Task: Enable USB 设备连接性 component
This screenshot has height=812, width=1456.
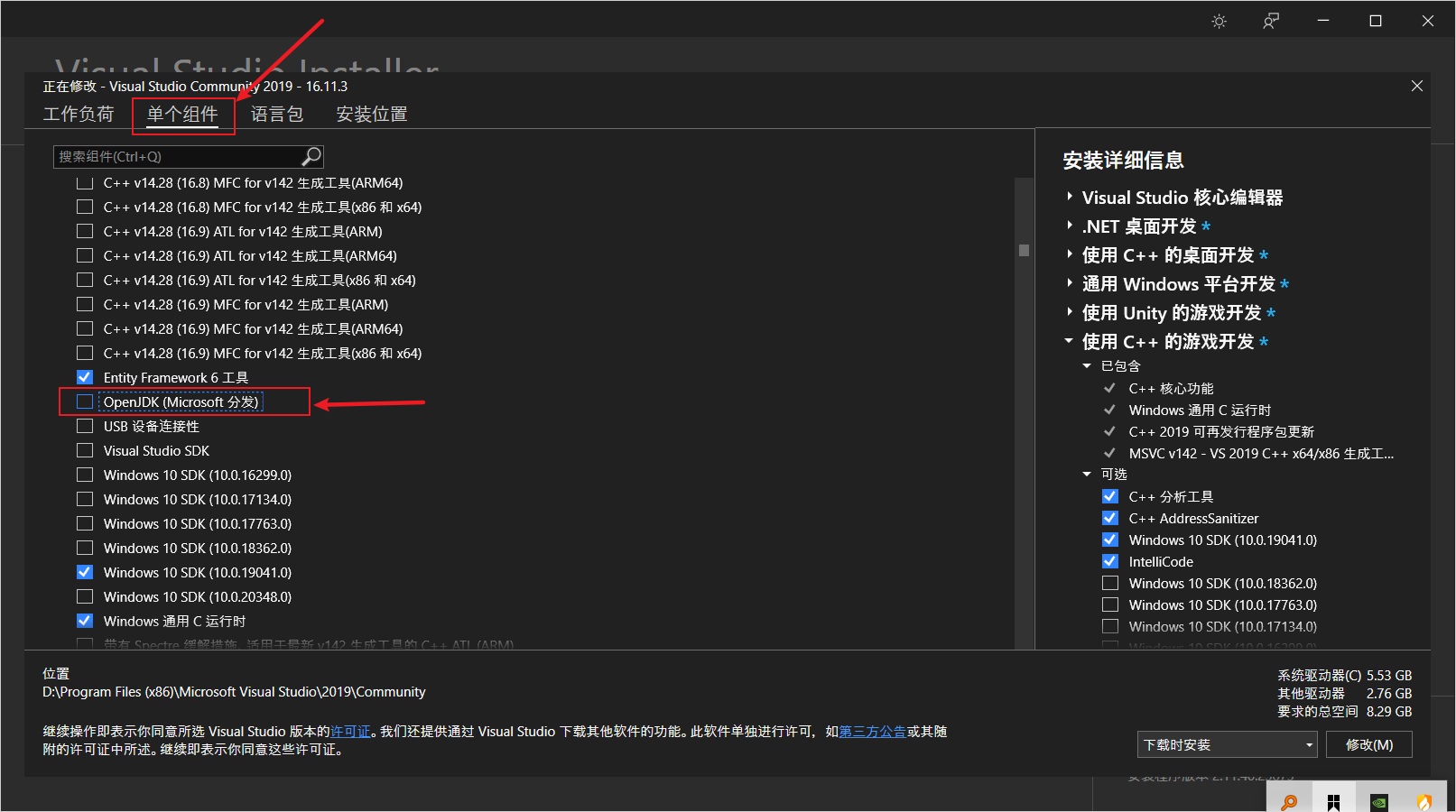Action: coord(85,426)
